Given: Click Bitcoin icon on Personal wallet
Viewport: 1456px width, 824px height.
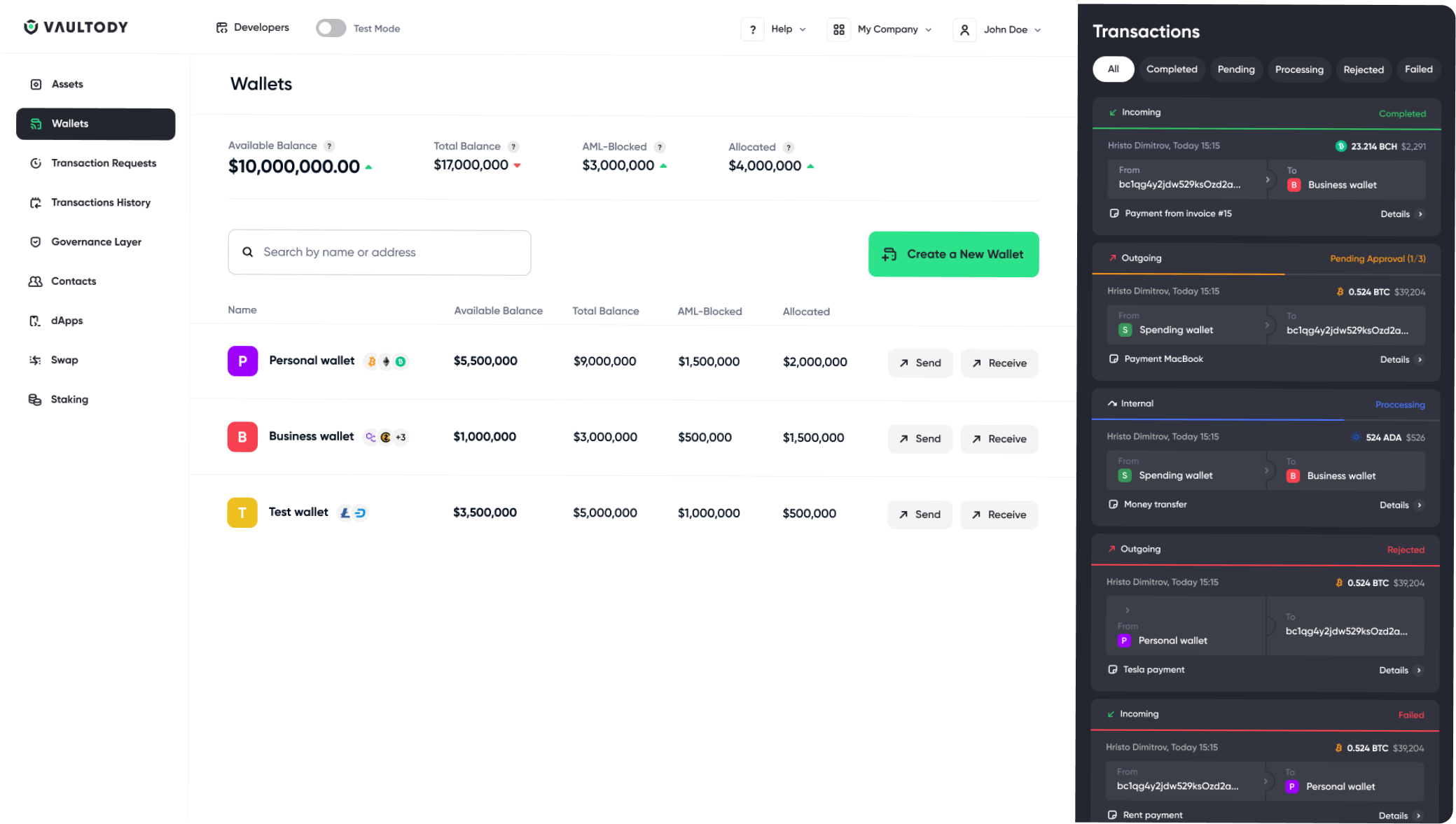Looking at the screenshot, I should 372,362.
